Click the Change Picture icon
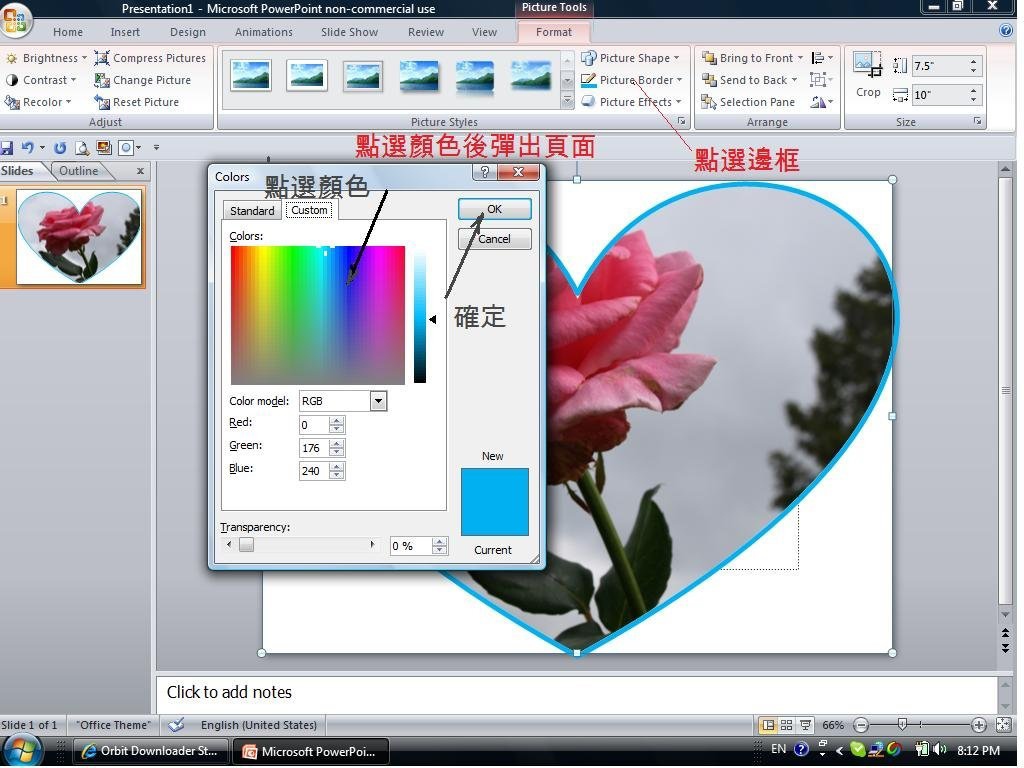 click(x=102, y=80)
